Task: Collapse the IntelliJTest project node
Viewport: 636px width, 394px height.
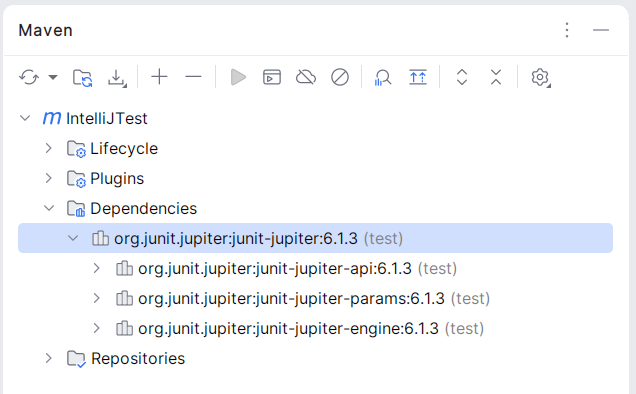Action: click(x=25, y=118)
